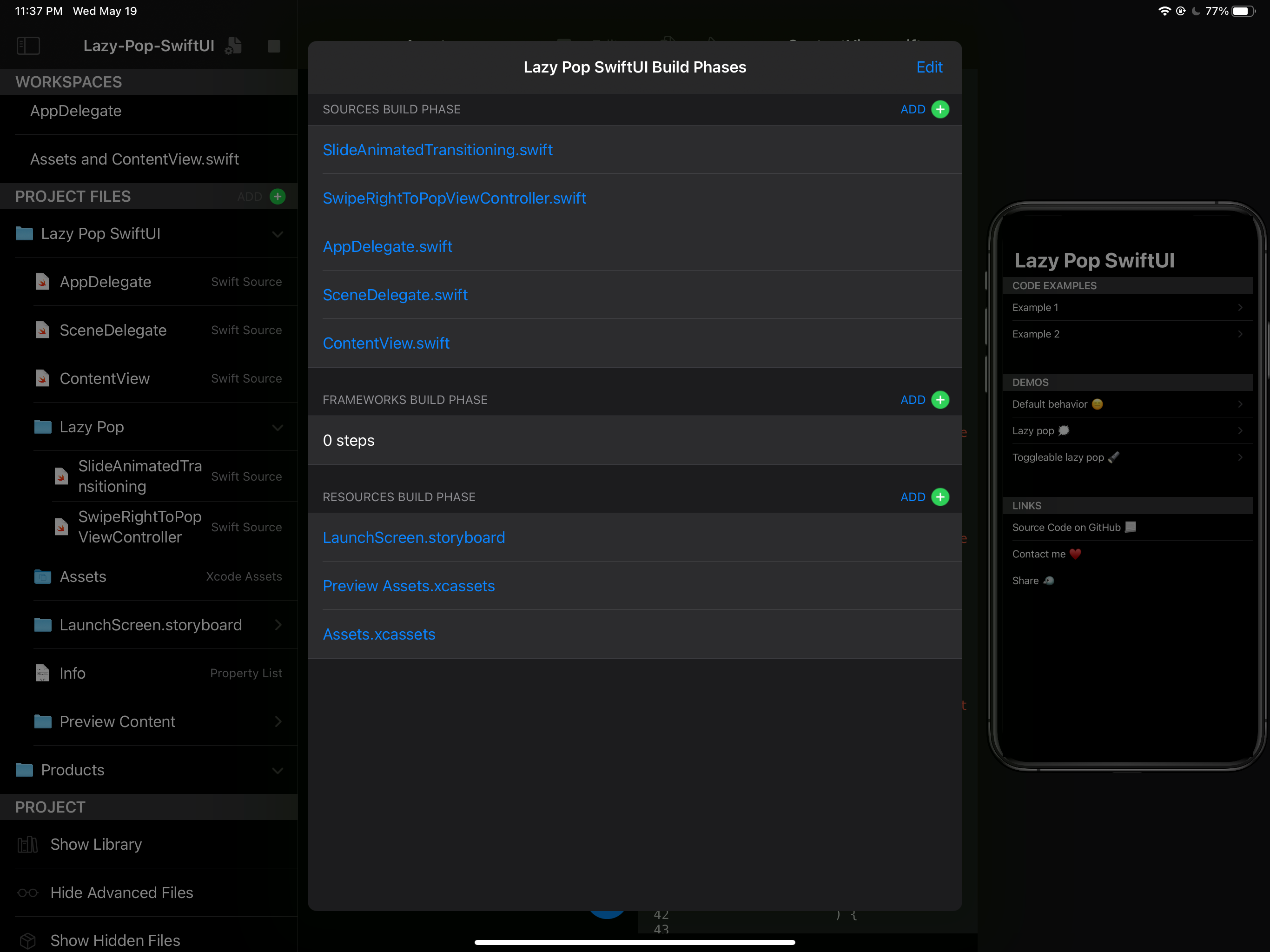Tap the Show Library icon

pyautogui.click(x=27, y=845)
